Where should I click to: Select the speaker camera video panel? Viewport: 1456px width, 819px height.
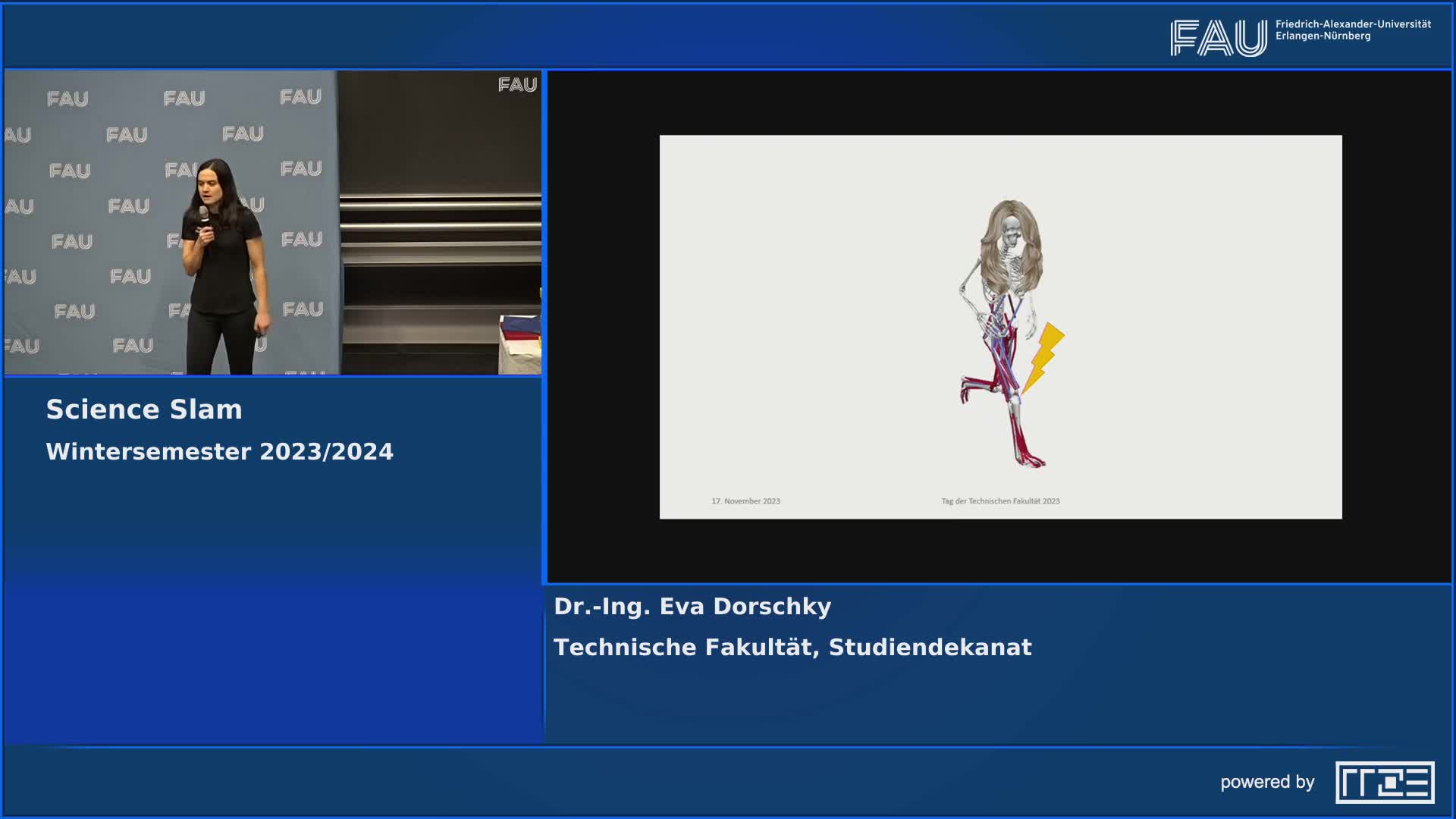[x=273, y=222]
